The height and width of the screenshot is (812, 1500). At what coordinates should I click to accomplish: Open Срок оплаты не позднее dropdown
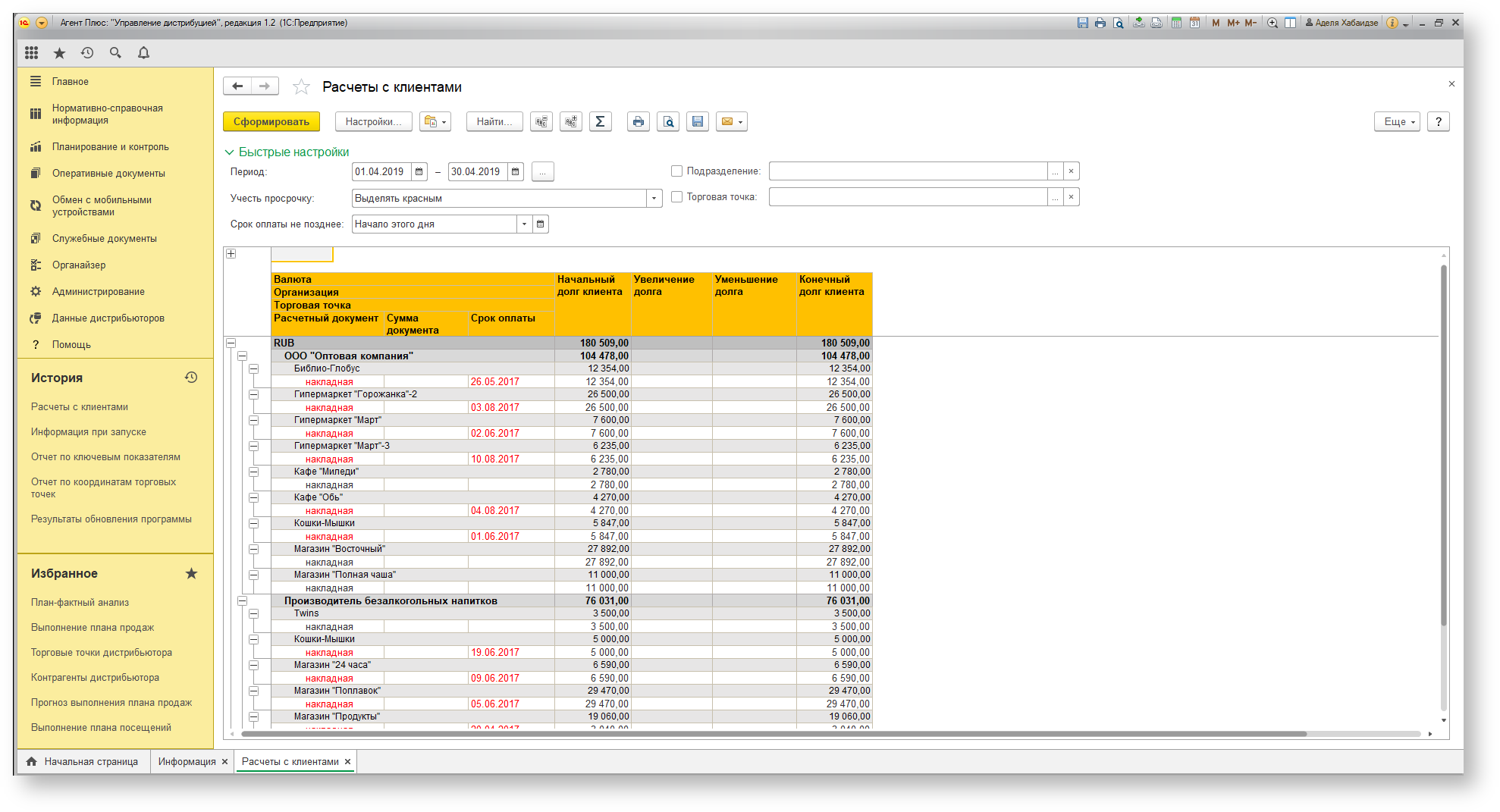[524, 224]
